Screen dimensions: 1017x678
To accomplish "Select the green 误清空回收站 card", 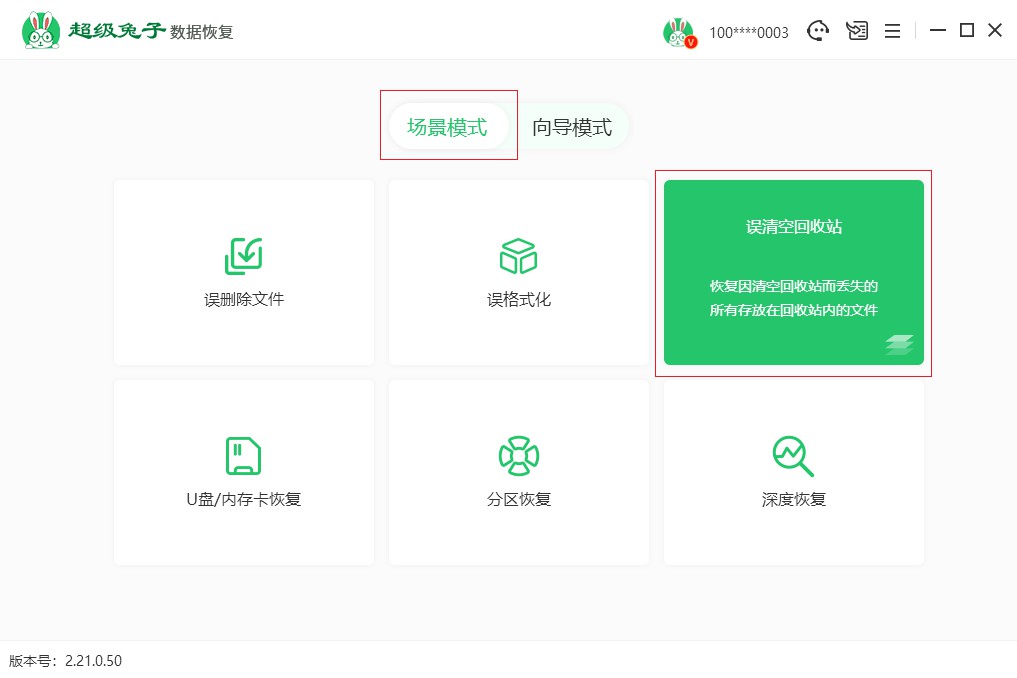I will (x=793, y=272).
